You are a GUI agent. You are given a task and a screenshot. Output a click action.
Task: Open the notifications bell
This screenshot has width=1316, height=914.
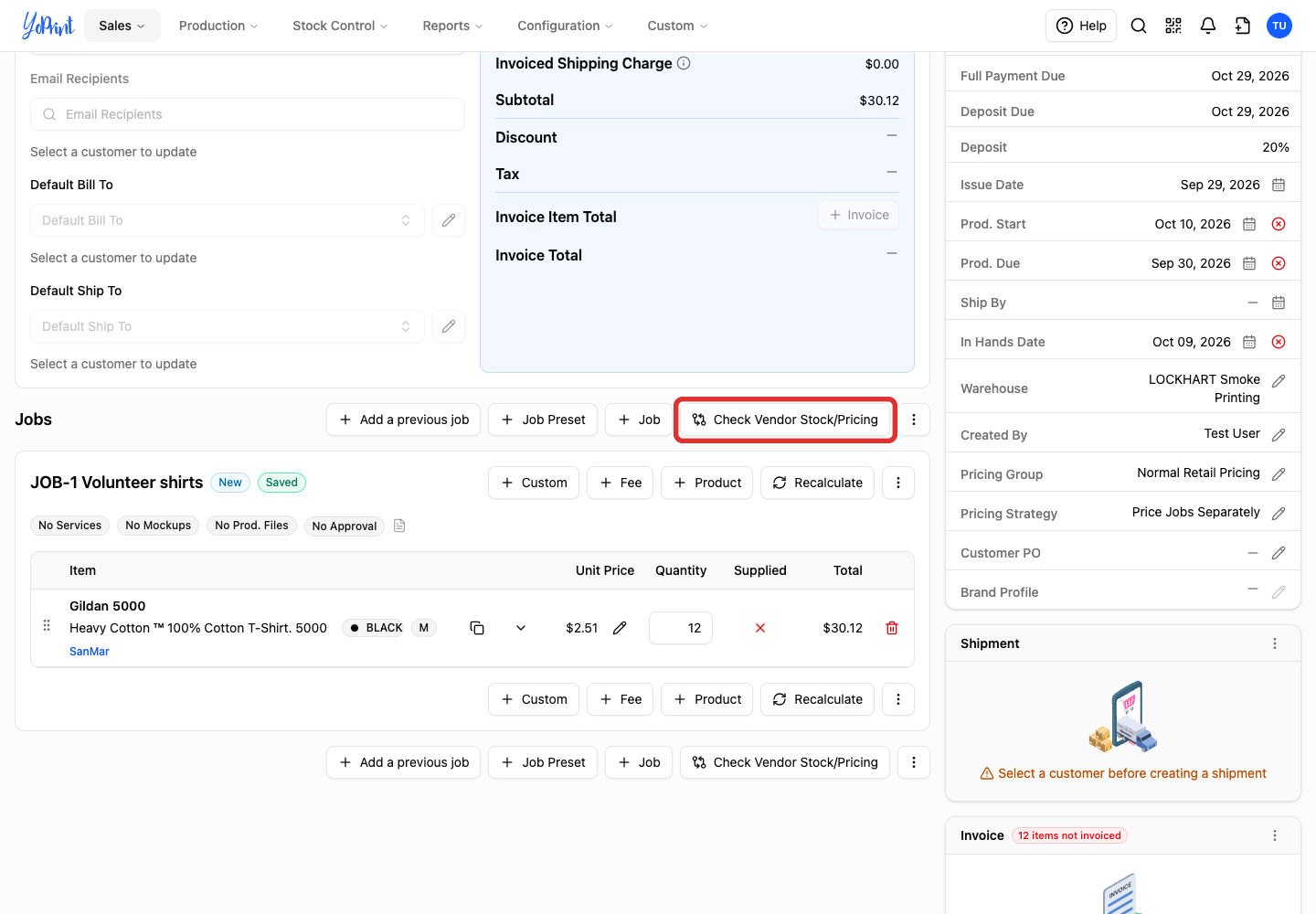[x=1208, y=26]
